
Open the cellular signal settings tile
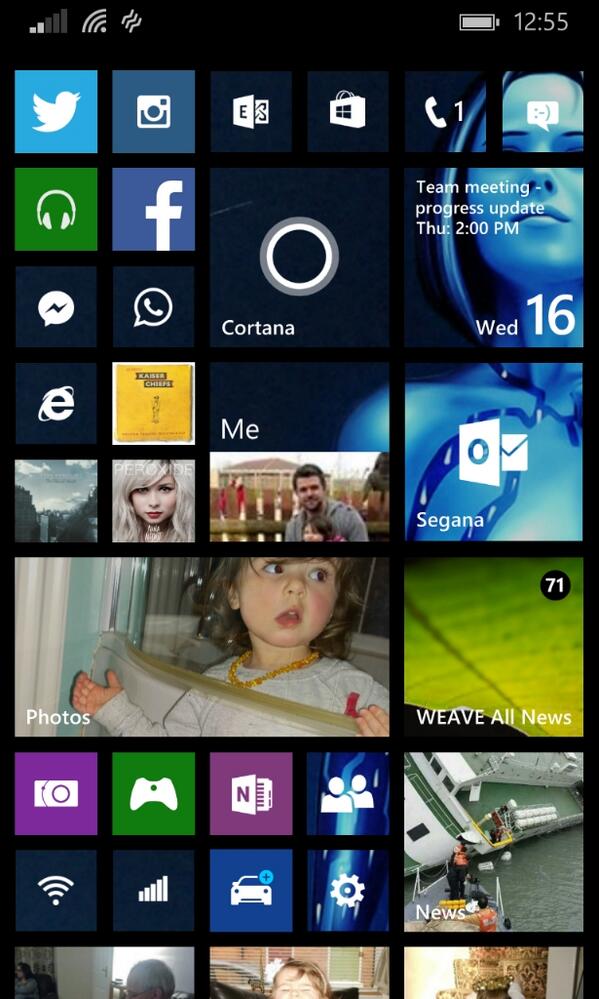[154, 891]
